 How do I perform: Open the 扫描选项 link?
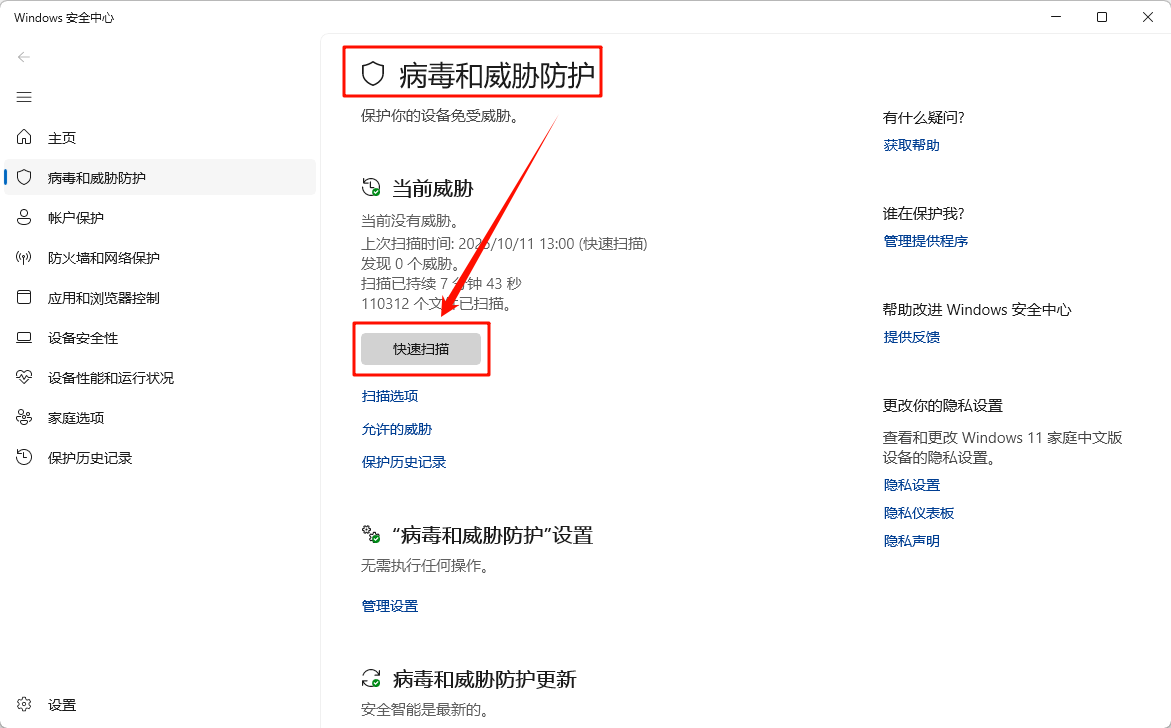point(390,396)
